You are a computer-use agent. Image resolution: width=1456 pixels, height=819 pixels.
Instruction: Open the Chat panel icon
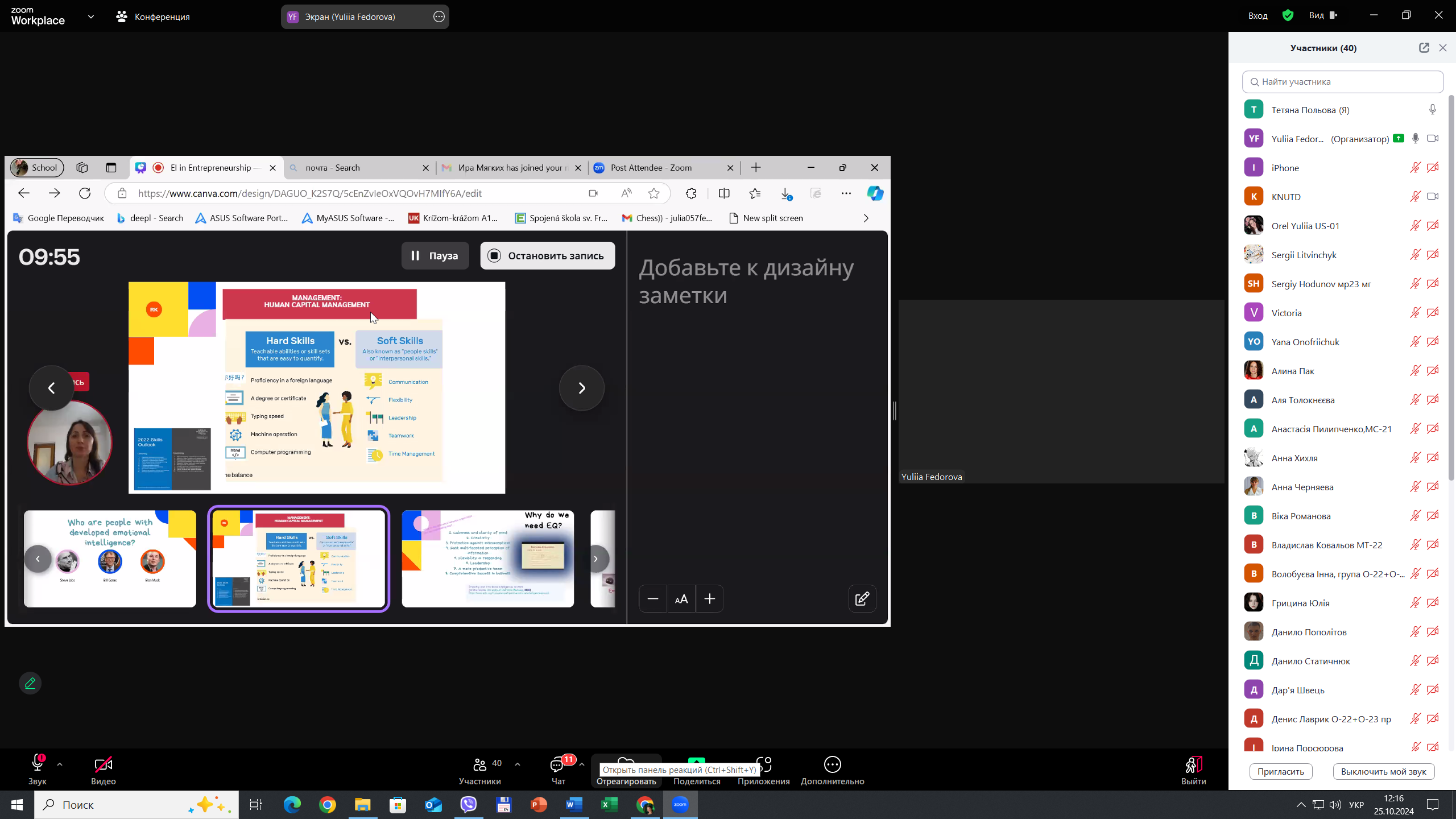(x=557, y=765)
